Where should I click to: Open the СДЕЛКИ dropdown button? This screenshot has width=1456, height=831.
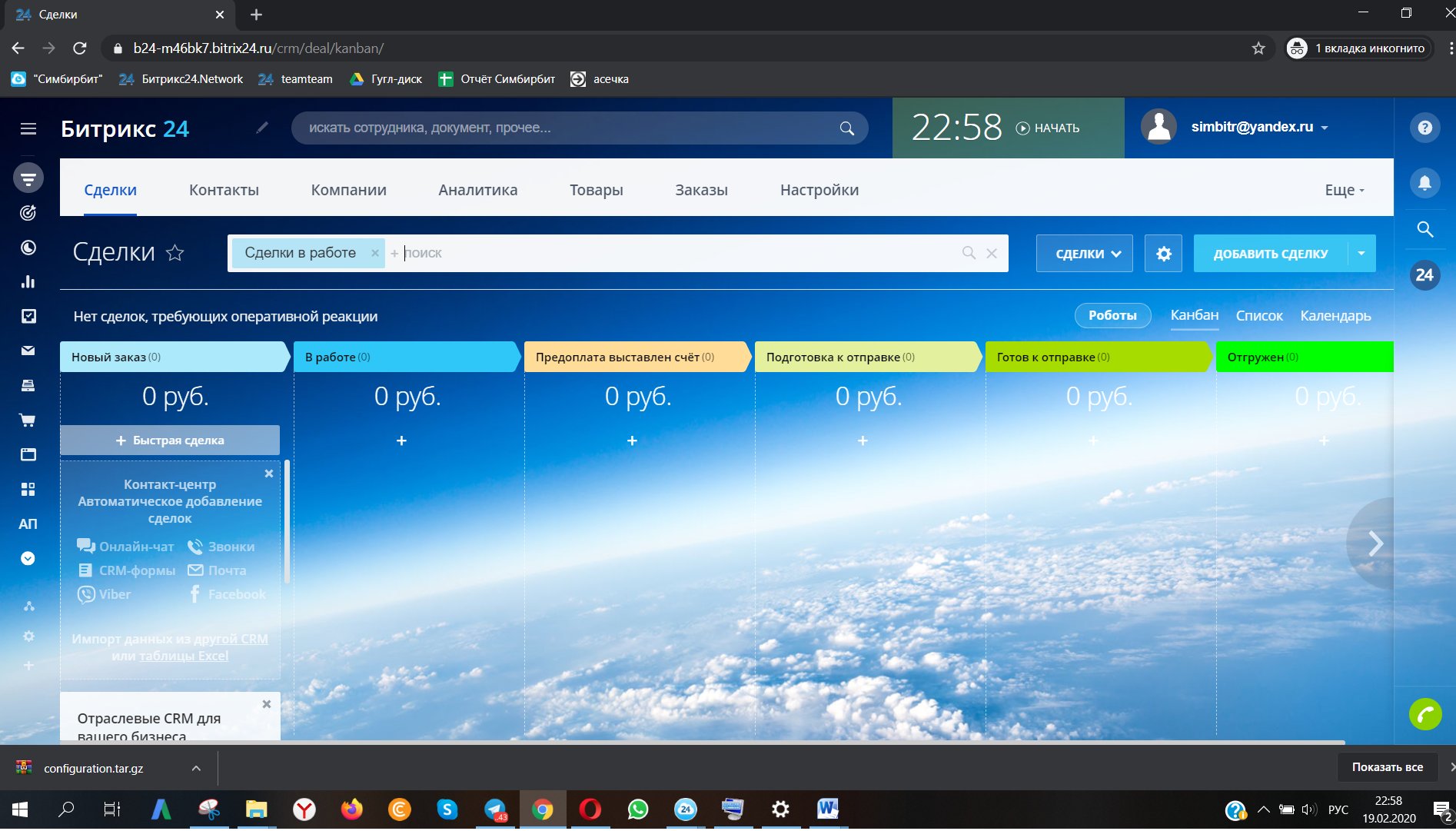click(1085, 254)
